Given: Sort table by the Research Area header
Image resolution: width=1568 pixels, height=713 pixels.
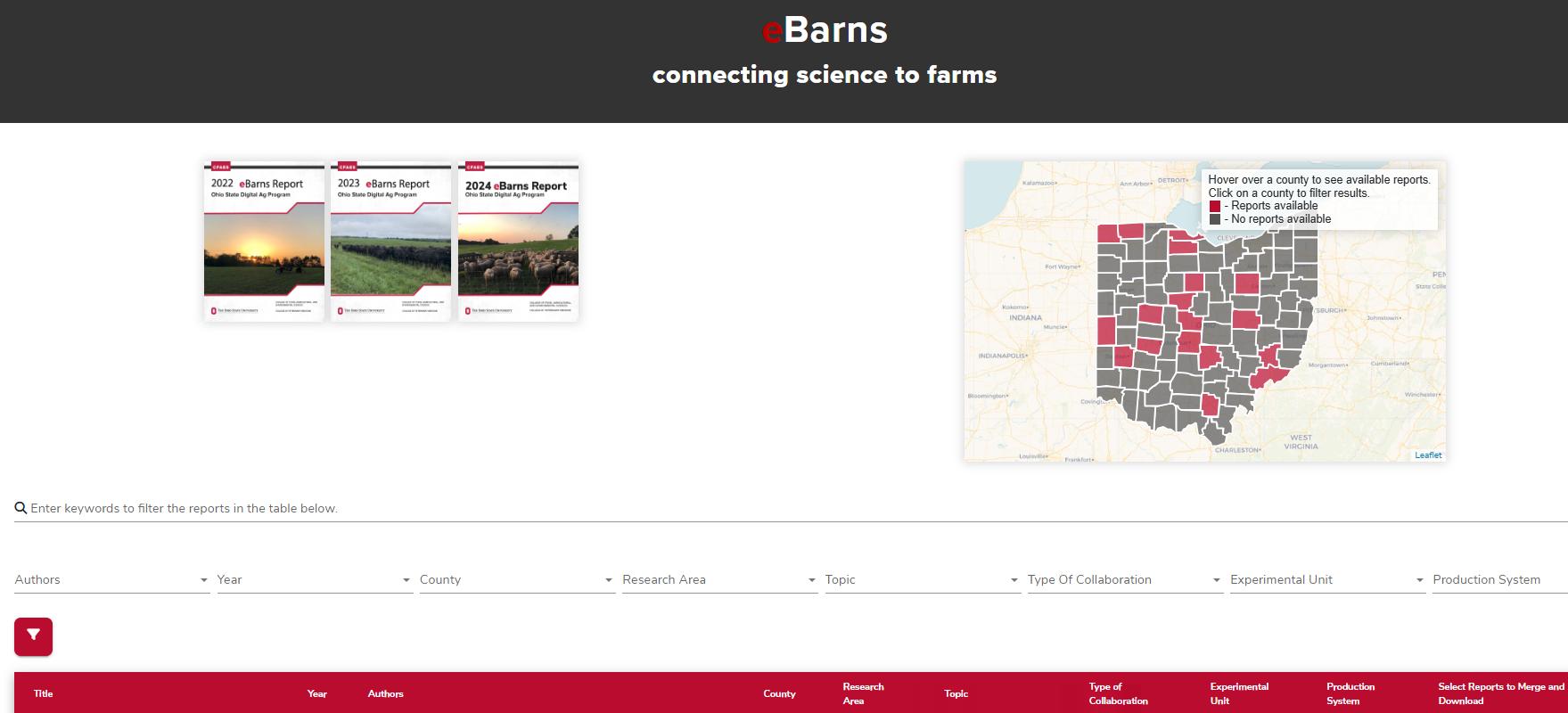Looking at the screenshot, I should click(x=864, y=693).
